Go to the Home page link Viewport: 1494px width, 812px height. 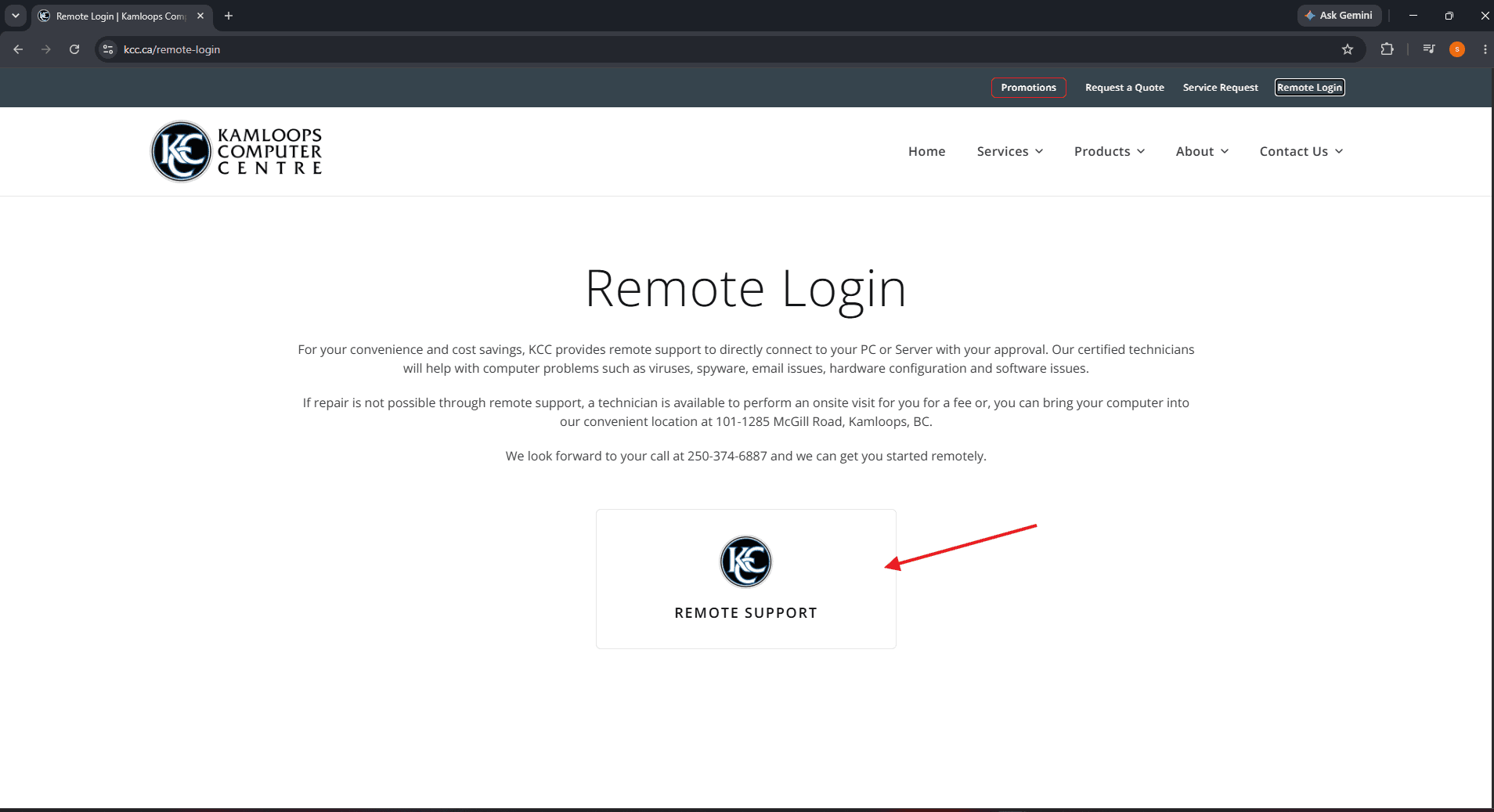927,151
